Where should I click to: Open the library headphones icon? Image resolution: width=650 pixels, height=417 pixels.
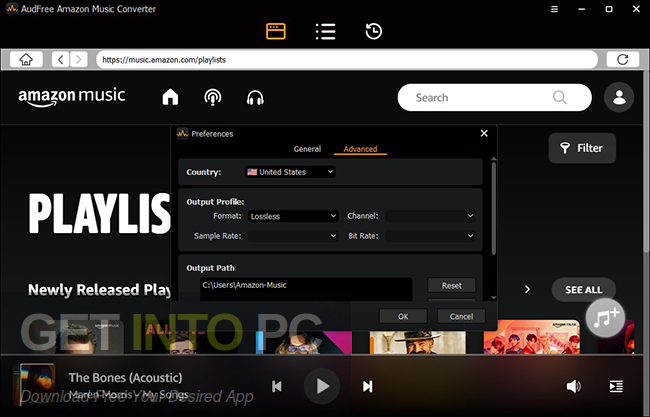click(x=255, y=98)
